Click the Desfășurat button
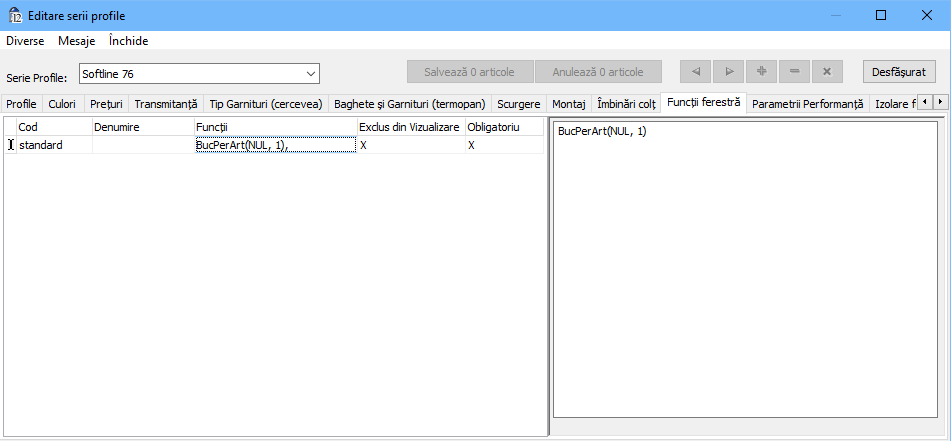The height and width of the screenshot is (441, 951). [899, 72]
